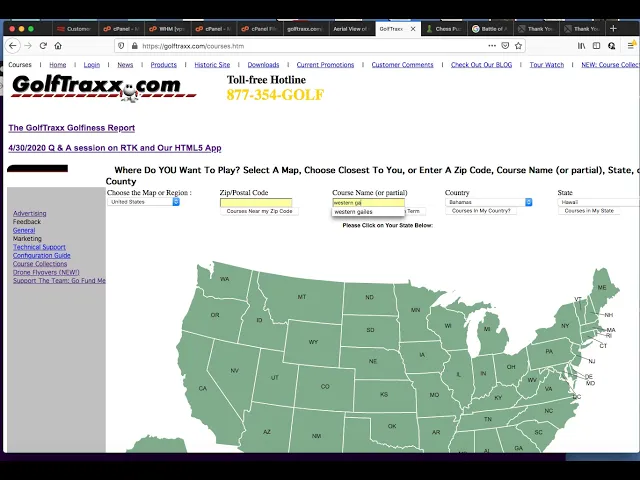This screenshot has height=480, width=640.
Task: Open the 4/30/2020 Q & A session link
Action: click(x=115, y=148)
